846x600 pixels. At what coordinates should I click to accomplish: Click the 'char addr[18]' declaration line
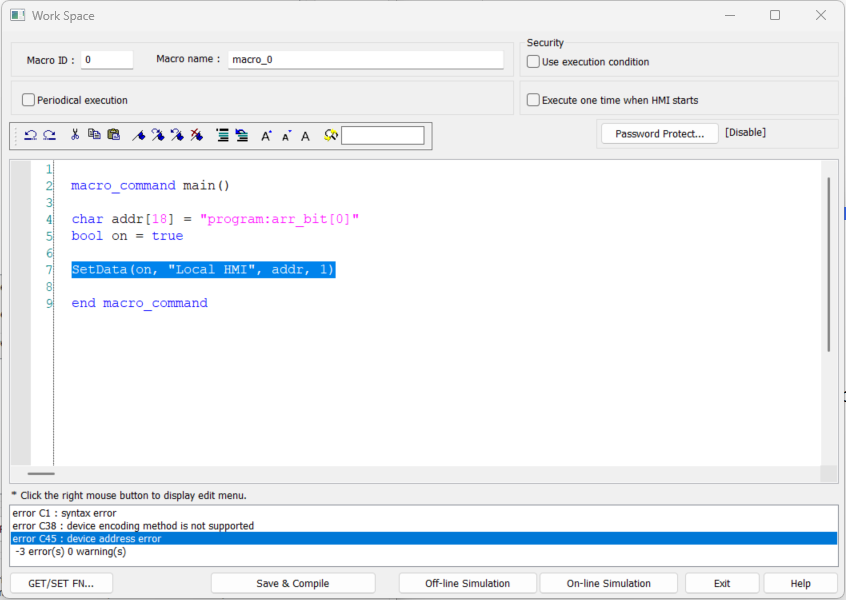(215, 219)
